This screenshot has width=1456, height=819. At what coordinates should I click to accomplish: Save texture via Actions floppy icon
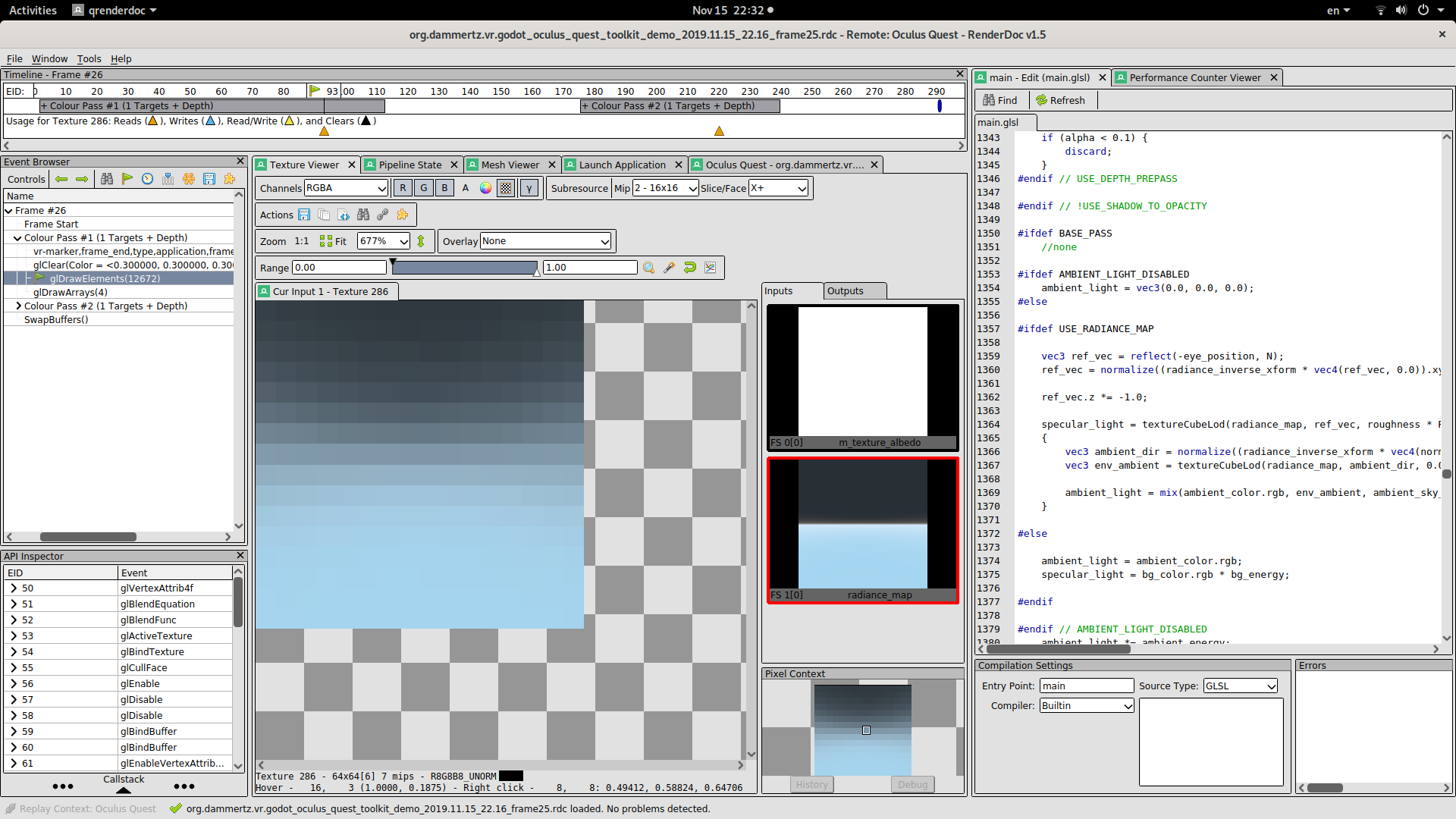tap(304, 215)
